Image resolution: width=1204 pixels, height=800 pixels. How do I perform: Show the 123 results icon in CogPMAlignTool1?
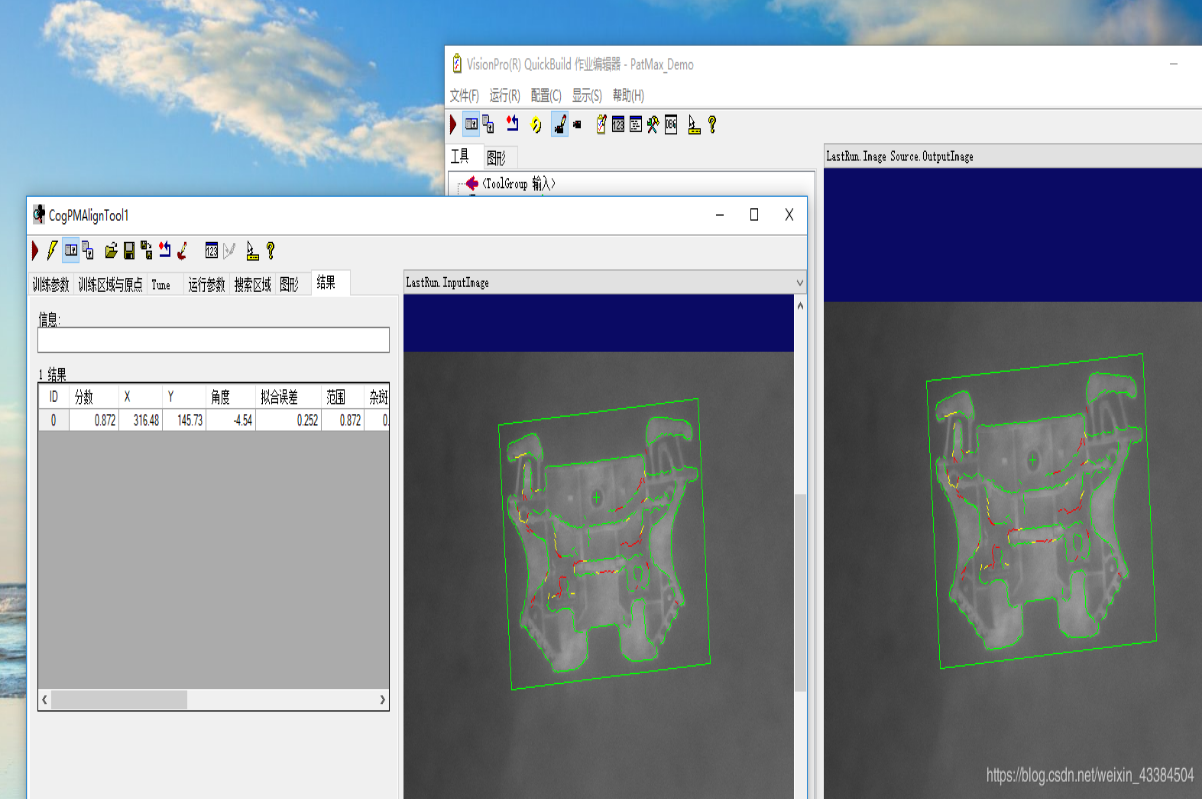212,250
